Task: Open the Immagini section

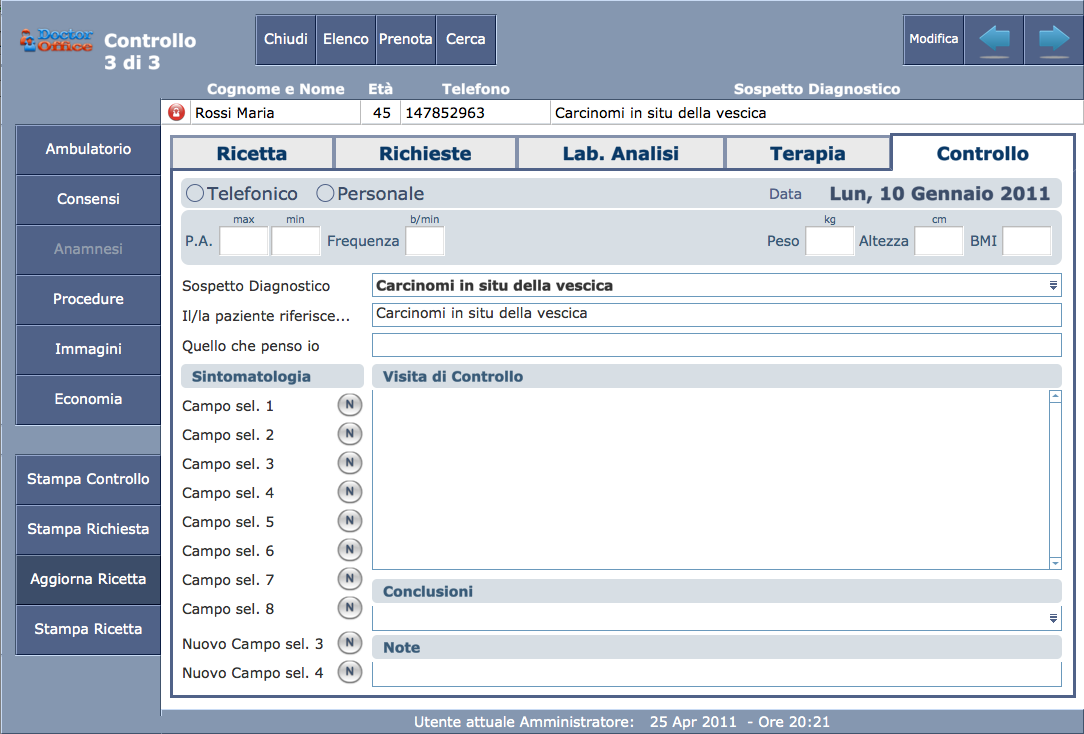Action: (x=88, y=349)
